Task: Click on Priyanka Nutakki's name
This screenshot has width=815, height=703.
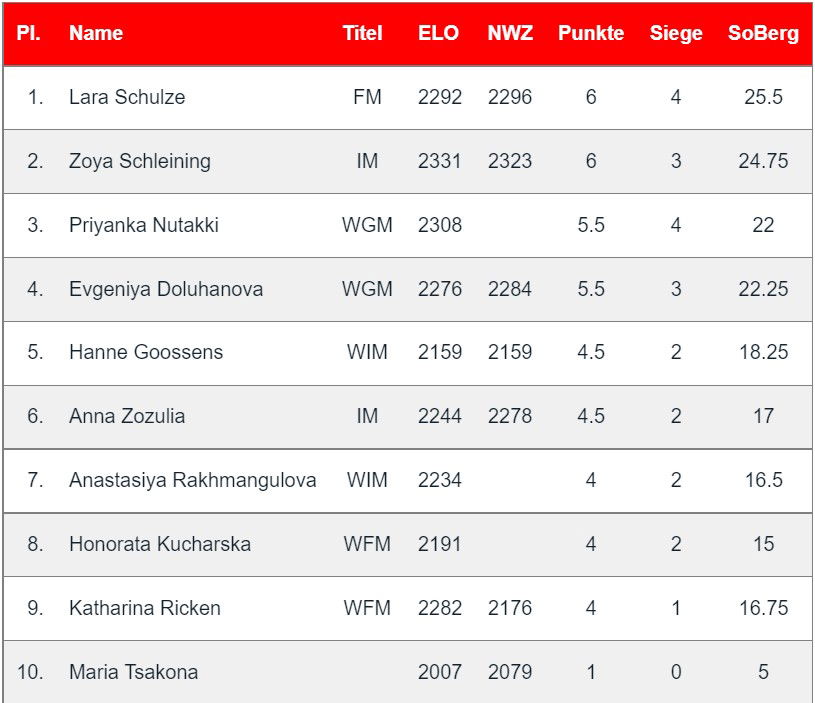Action: click(x=143, y=225)
